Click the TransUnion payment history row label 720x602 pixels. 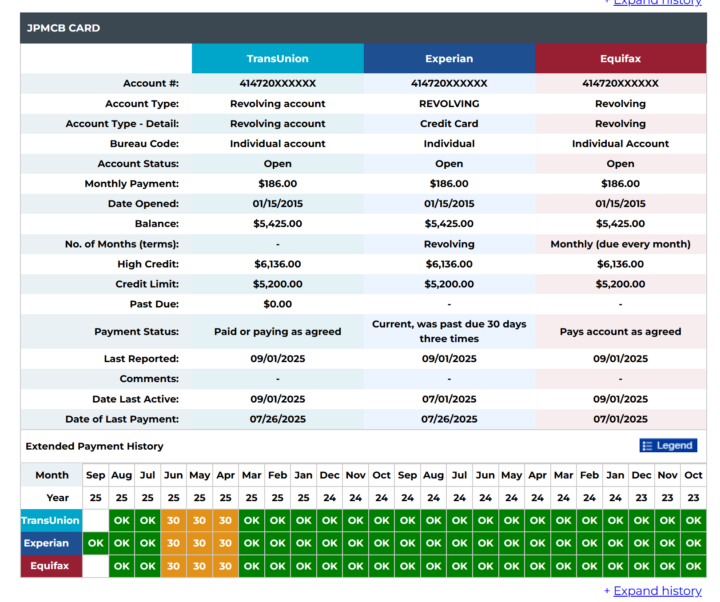[x=51, y=520]
